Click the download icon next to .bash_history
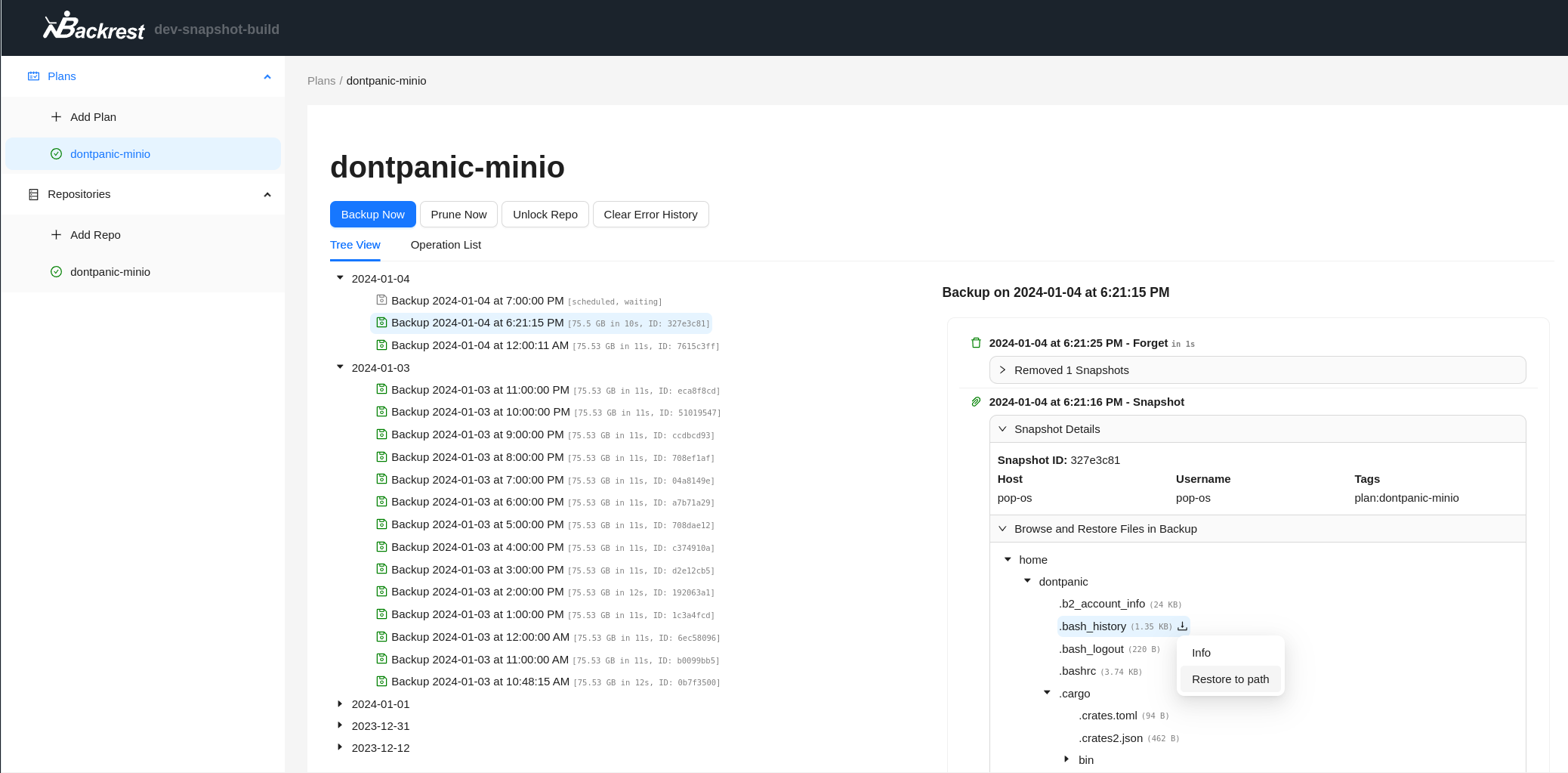 click(1182, 626)
